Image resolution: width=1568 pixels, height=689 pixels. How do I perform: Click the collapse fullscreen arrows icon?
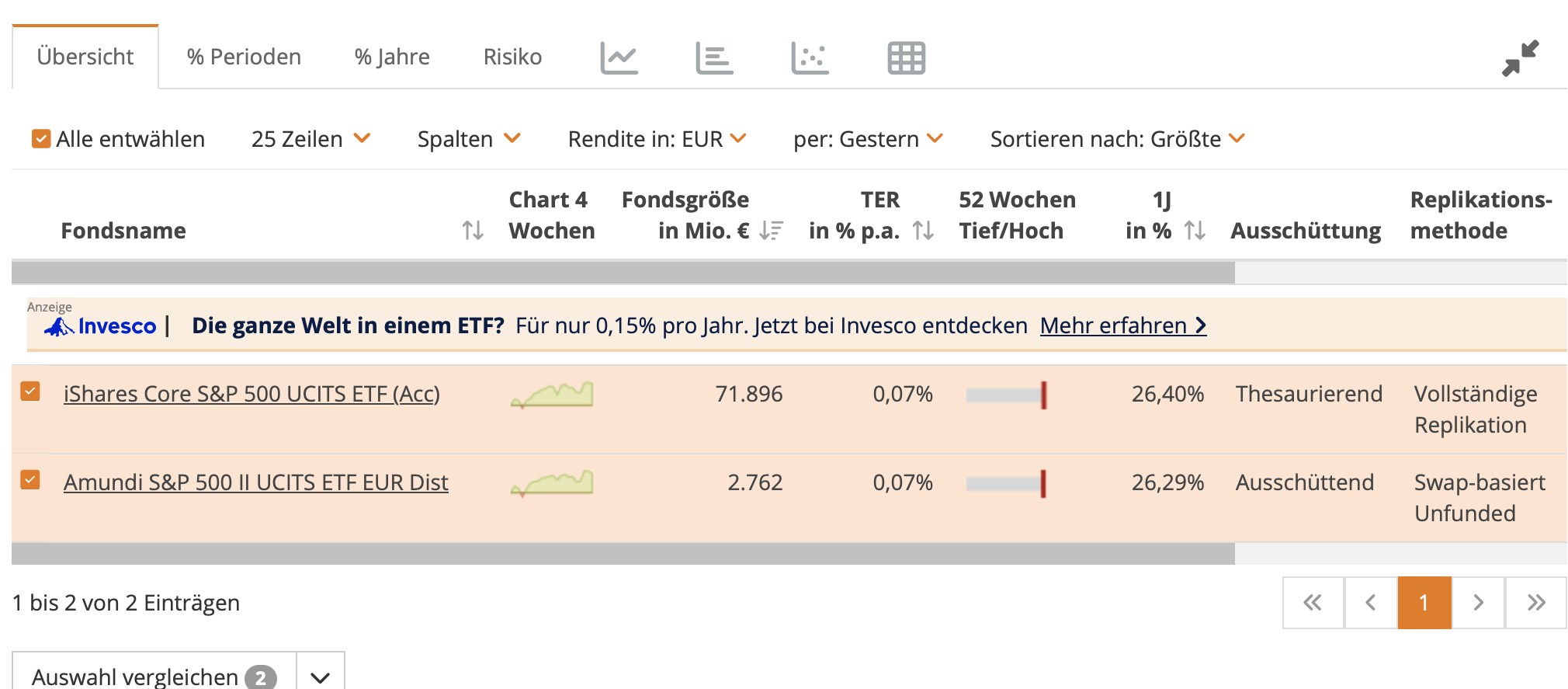(1519, 58)
